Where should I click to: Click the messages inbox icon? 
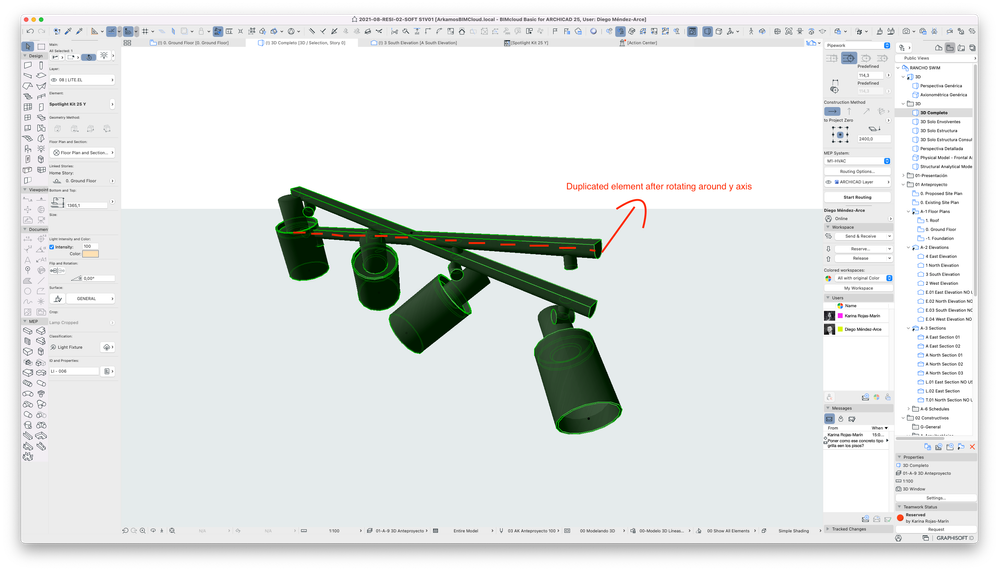coord(830,419)
